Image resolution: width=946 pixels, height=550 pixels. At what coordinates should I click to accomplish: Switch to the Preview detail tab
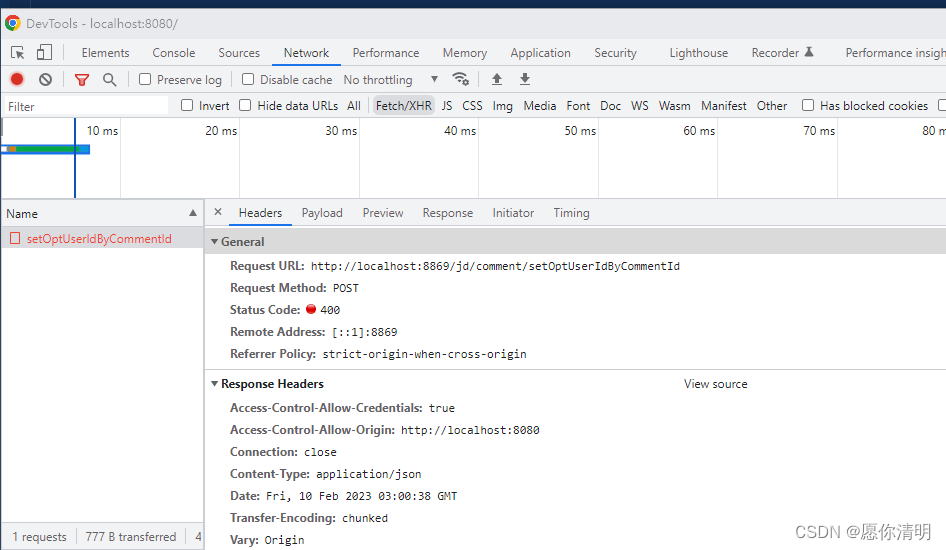click(383, 213)
